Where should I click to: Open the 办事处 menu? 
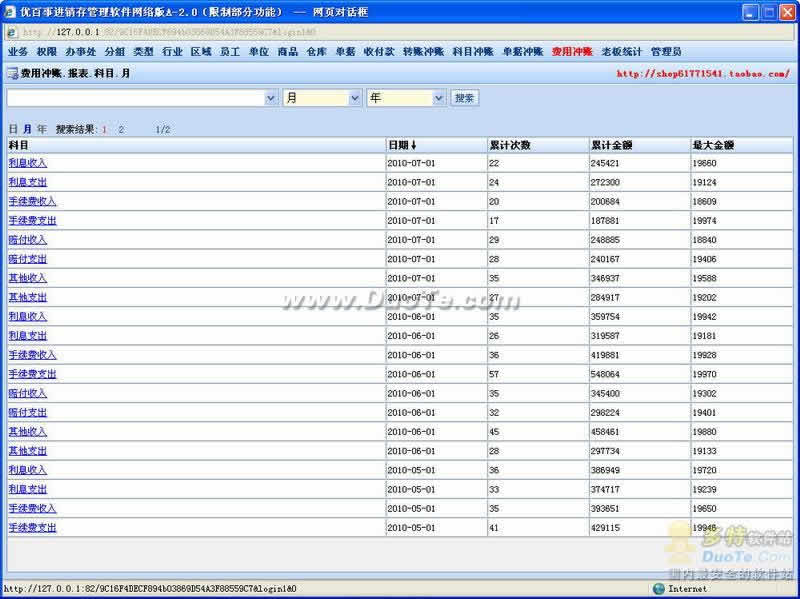(x=81, y=52)
